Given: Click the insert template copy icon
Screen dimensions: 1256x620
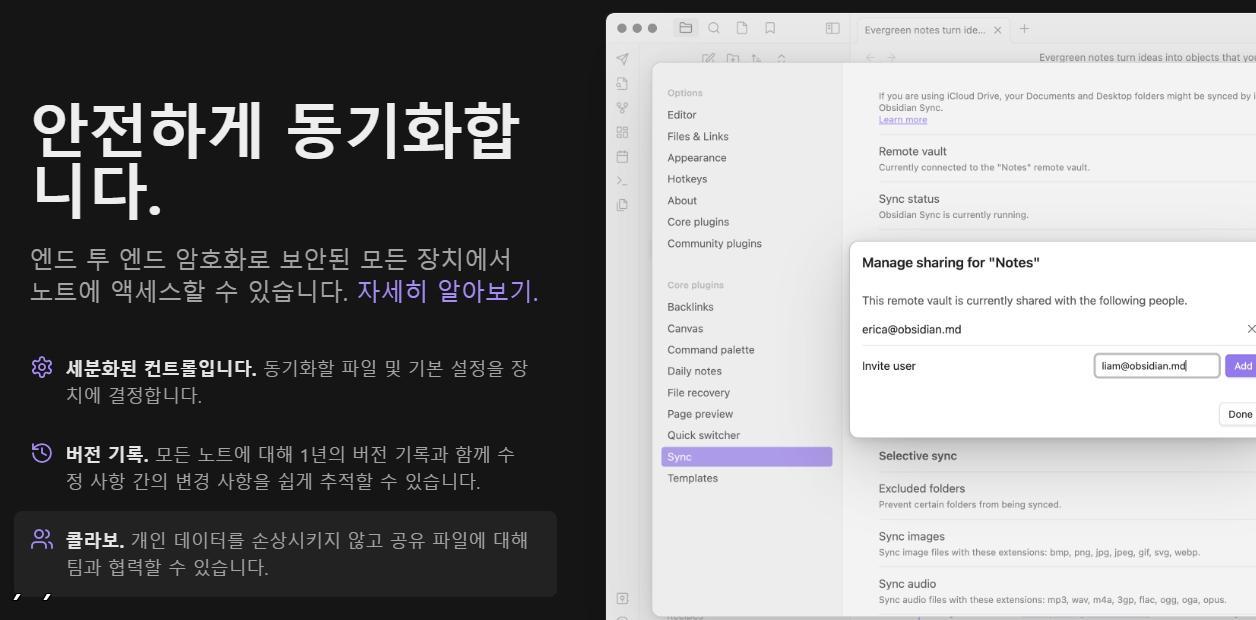Looking at the screenshot, I should point(622,205).
